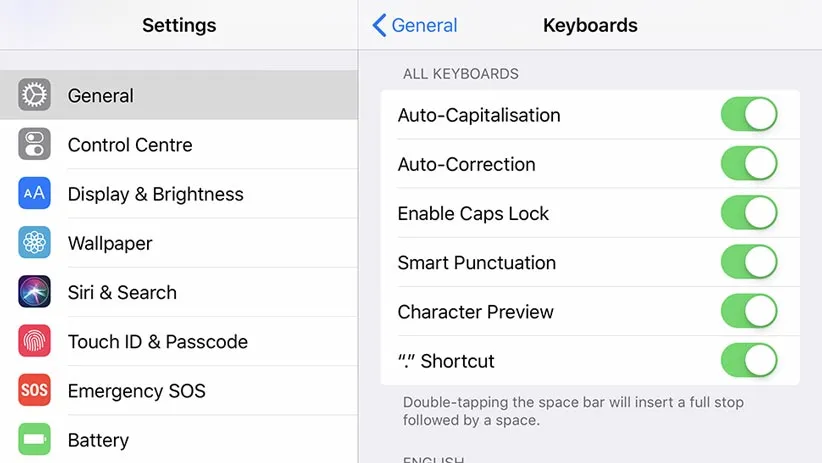Turn off Auto-Correction toggle

748,164
